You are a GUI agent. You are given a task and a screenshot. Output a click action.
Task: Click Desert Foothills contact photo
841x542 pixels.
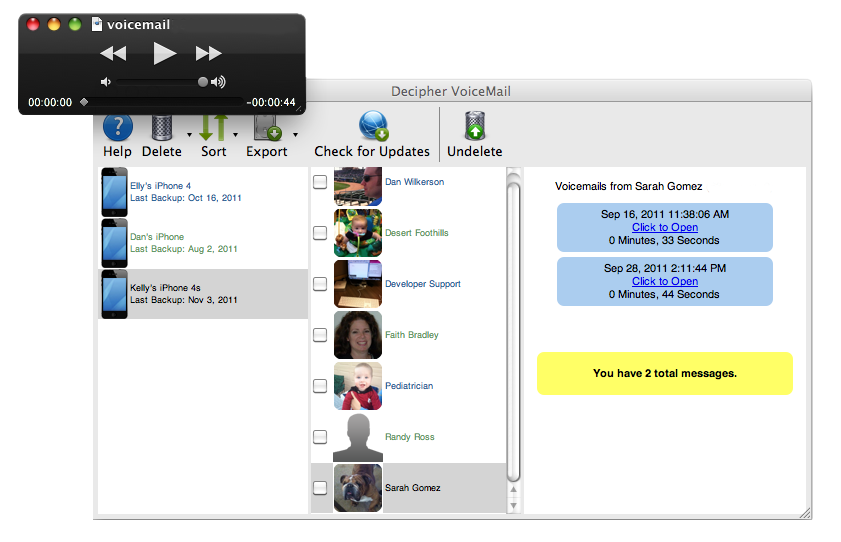pos(358,233)
